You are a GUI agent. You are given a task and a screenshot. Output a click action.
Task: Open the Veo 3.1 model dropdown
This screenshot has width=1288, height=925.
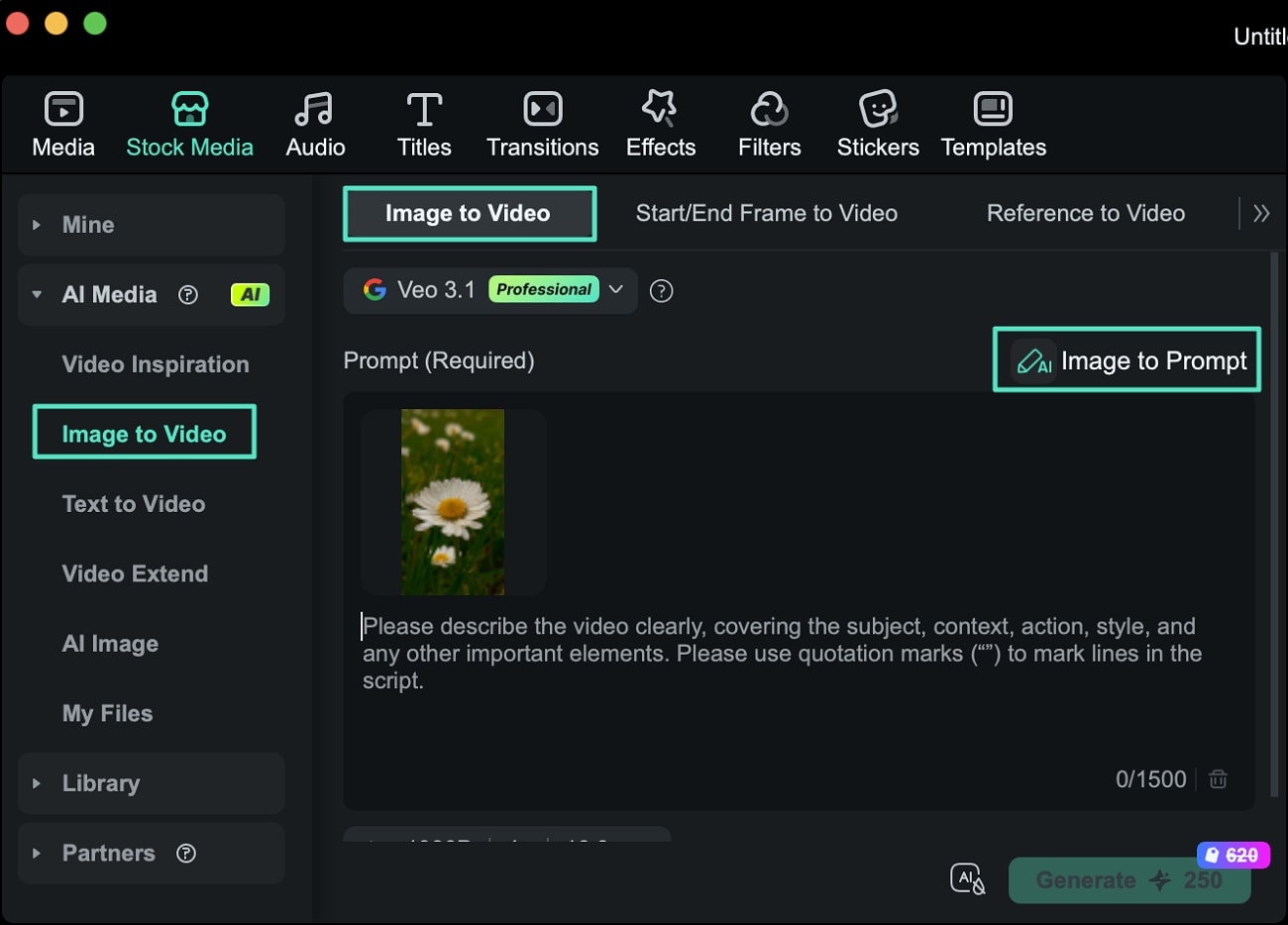490,290
